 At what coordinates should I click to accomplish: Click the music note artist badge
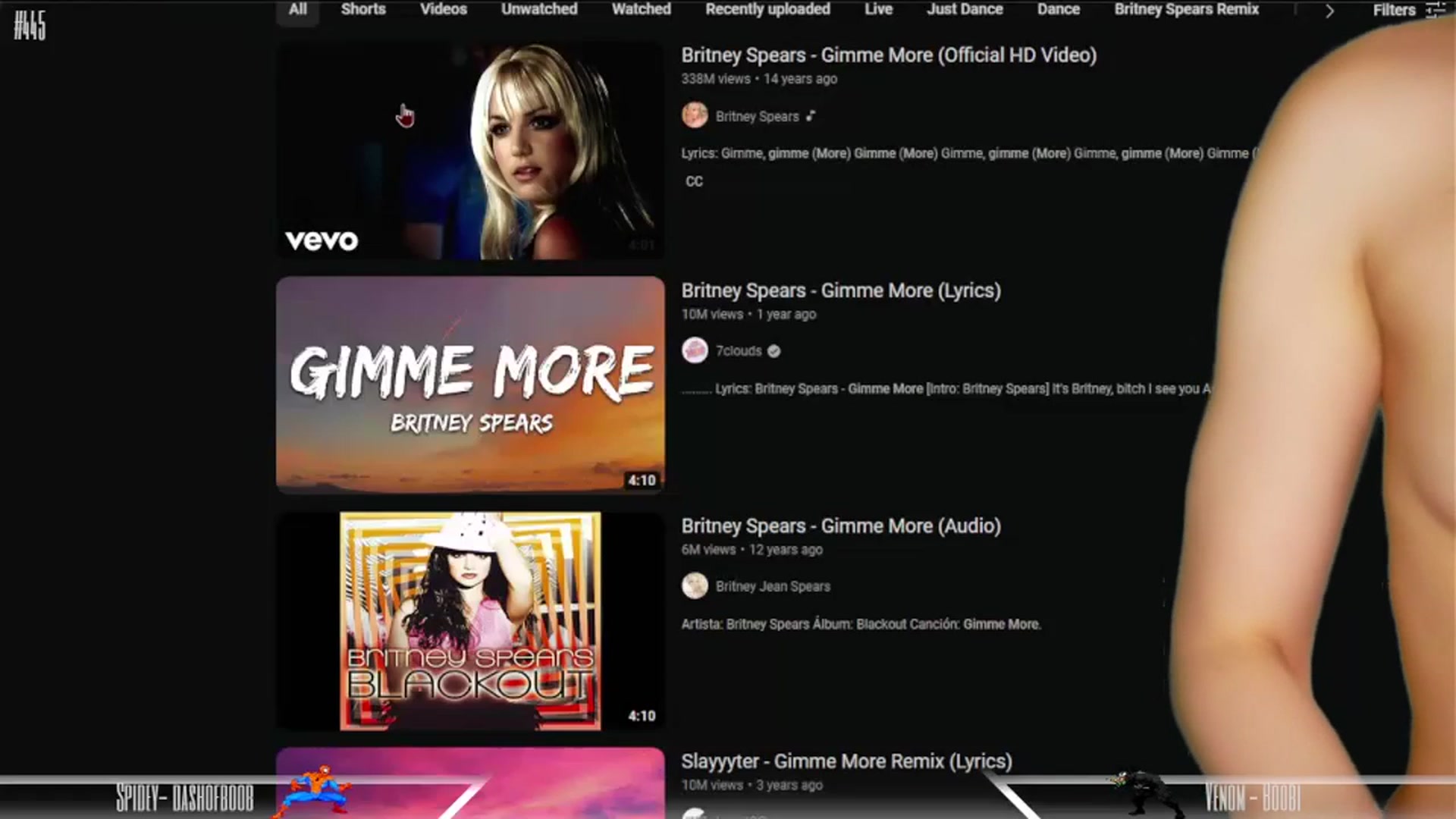click(811, 116)
